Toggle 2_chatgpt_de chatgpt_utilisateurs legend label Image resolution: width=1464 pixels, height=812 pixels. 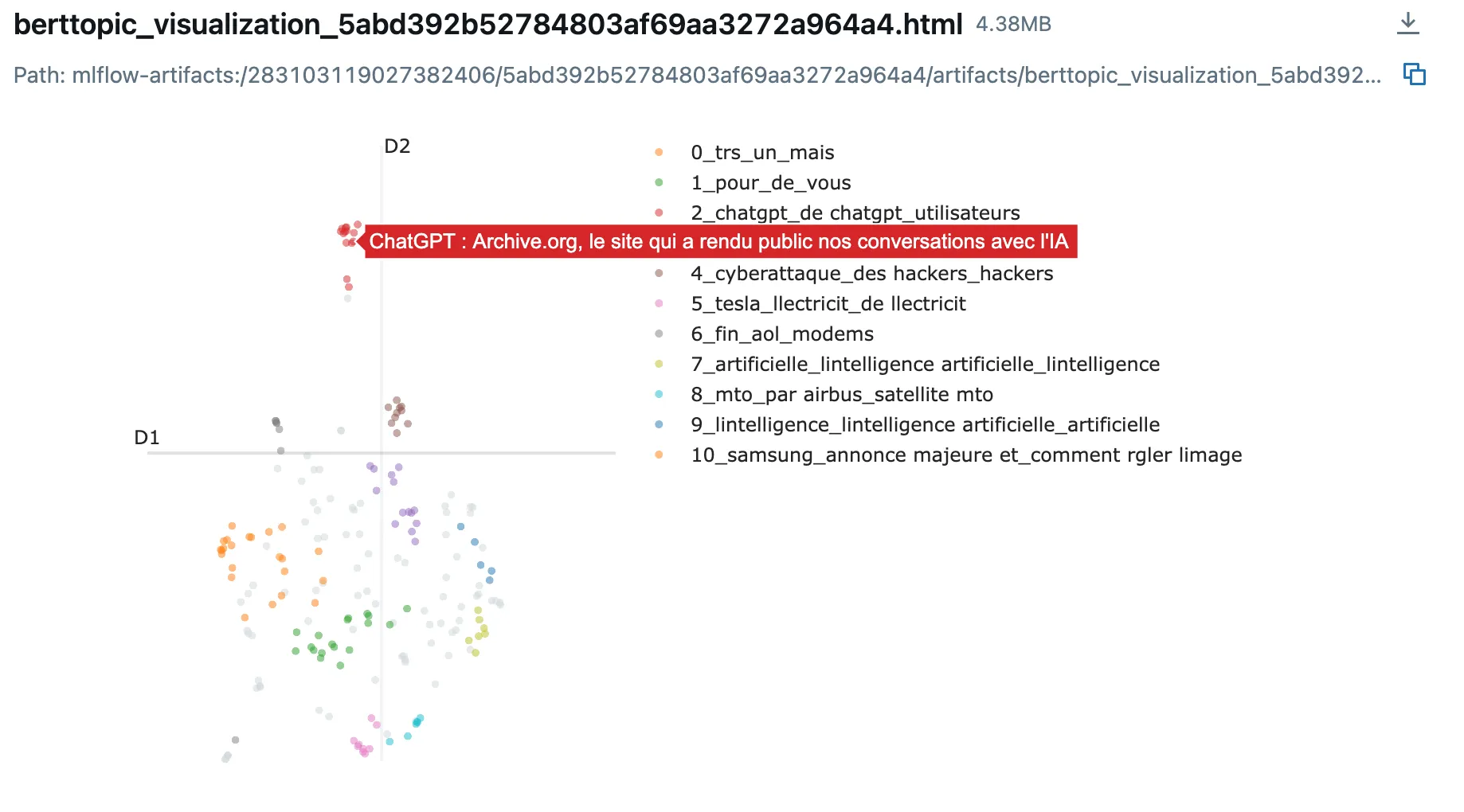855,213
